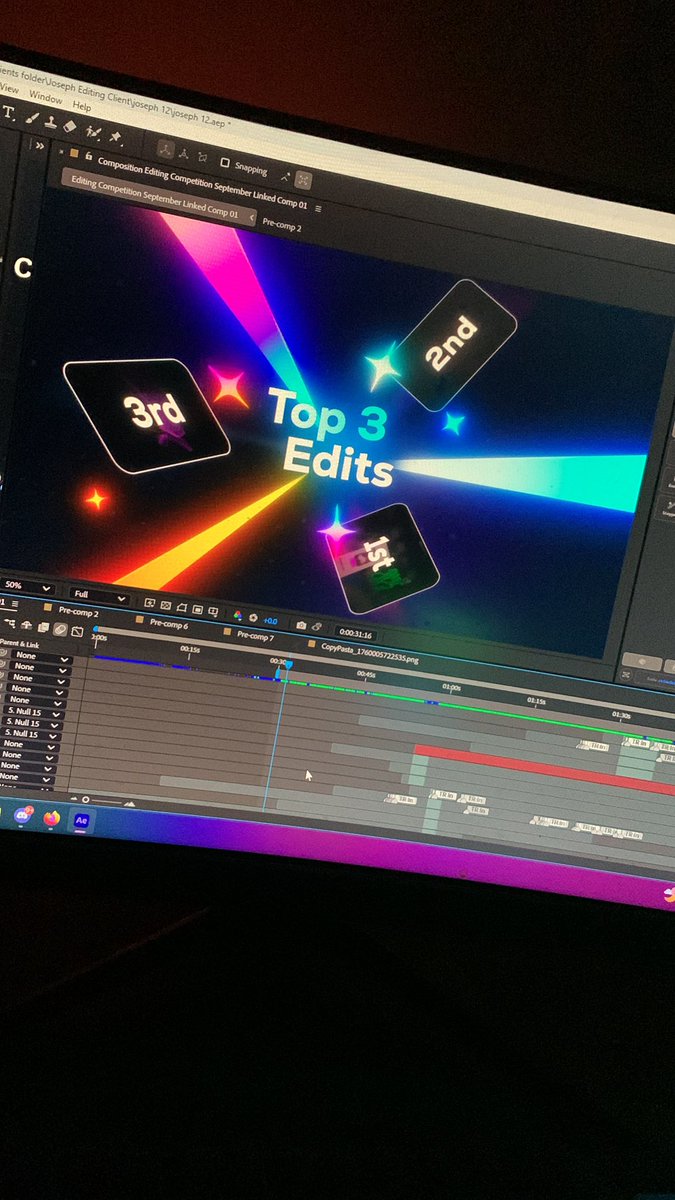Switch to the Pre-comp 2 timeline tab

[x=78, y=611]
